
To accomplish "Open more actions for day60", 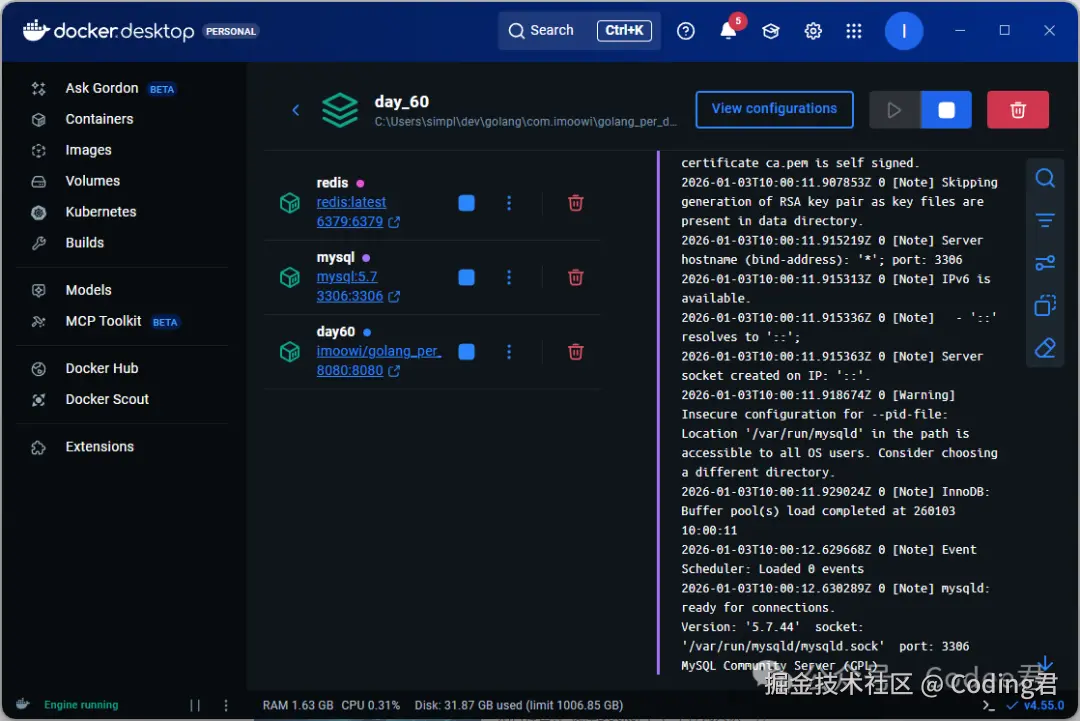I will coord(509,352).
